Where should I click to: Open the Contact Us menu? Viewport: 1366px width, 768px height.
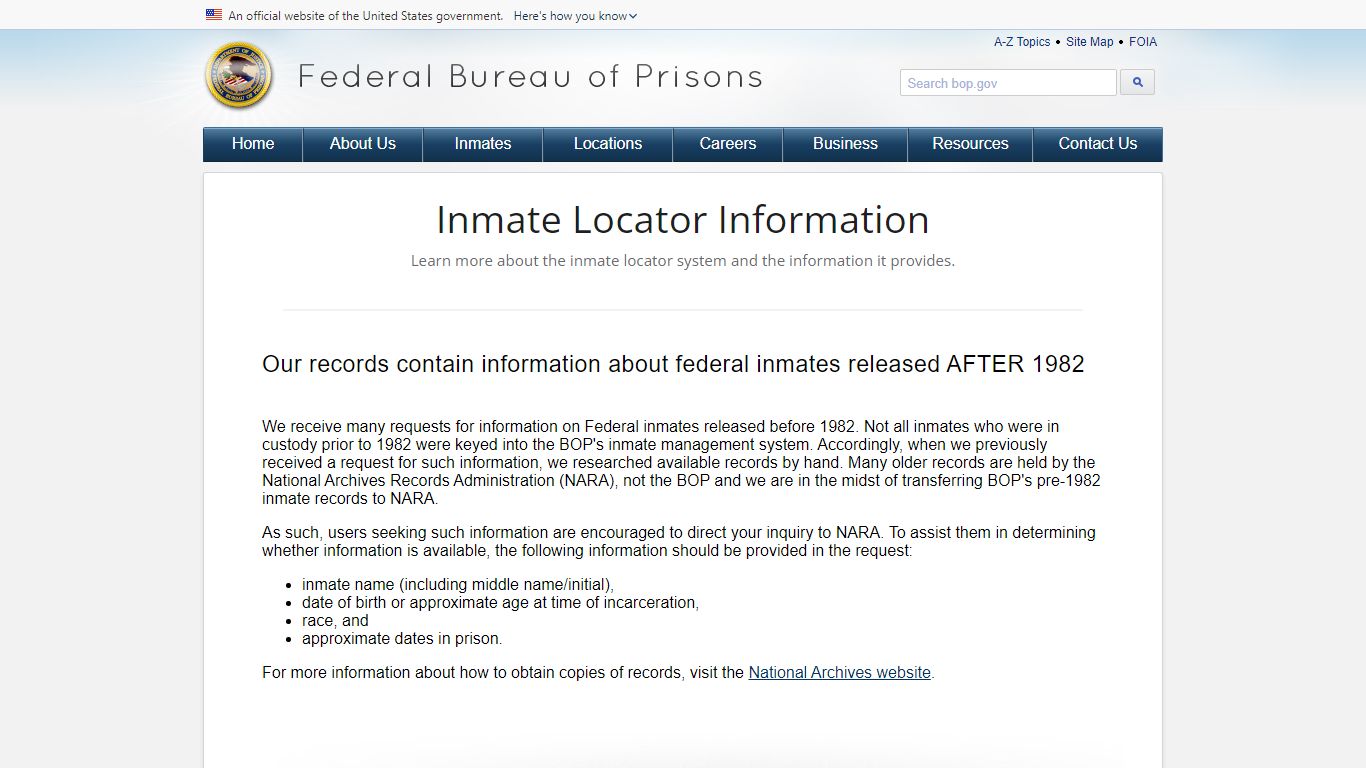click(1098, 144)
